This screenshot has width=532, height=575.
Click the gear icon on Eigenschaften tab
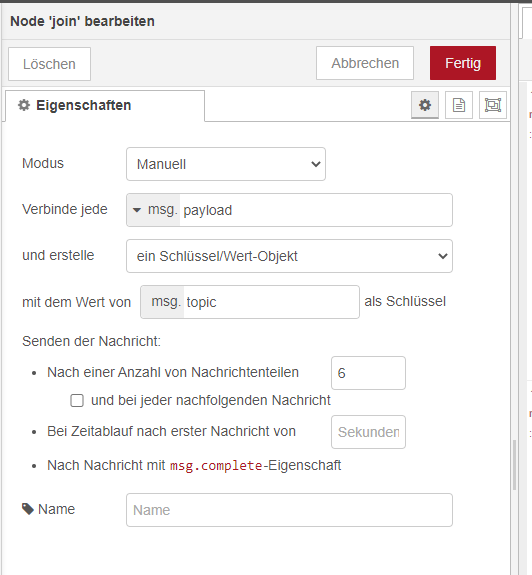(24, 105)
